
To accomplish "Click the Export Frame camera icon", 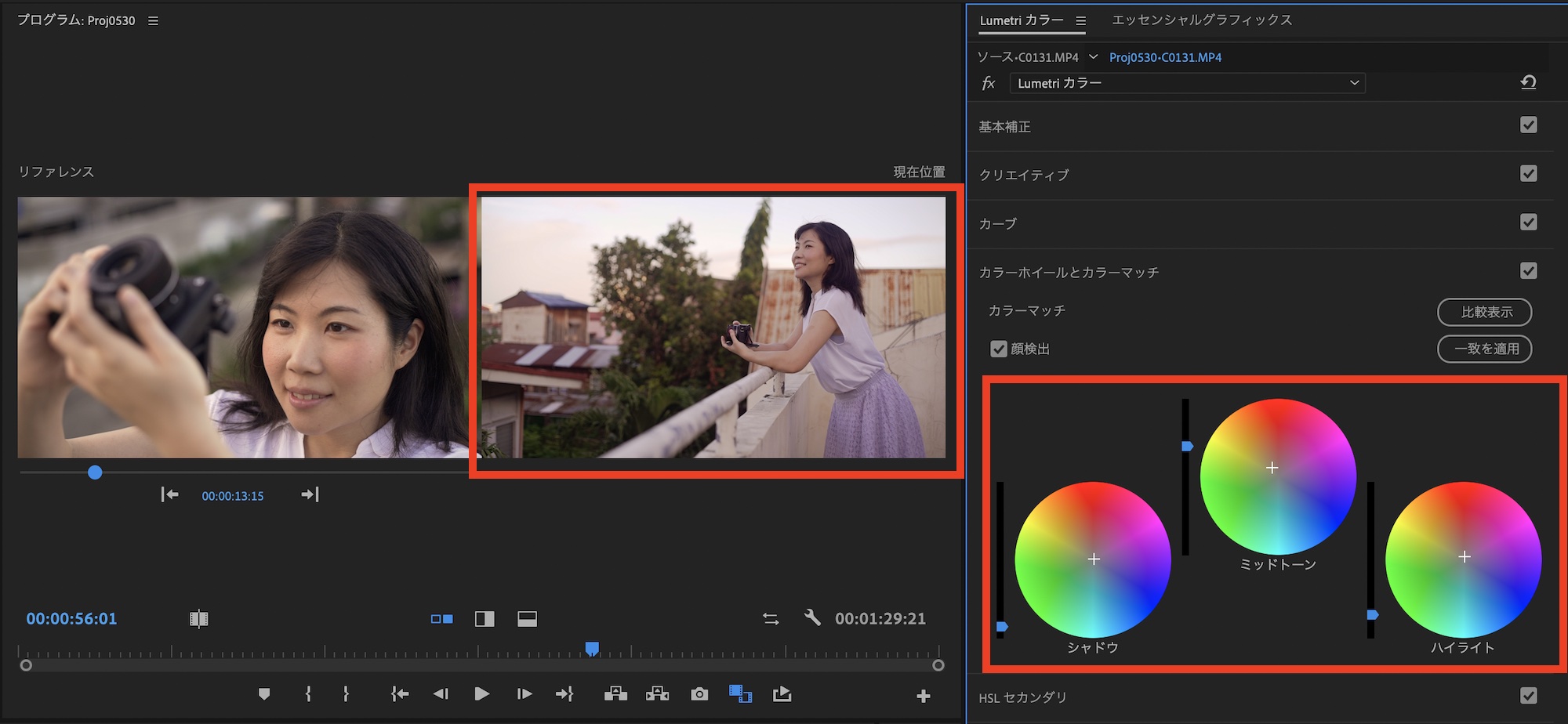I will click(699, 694).
